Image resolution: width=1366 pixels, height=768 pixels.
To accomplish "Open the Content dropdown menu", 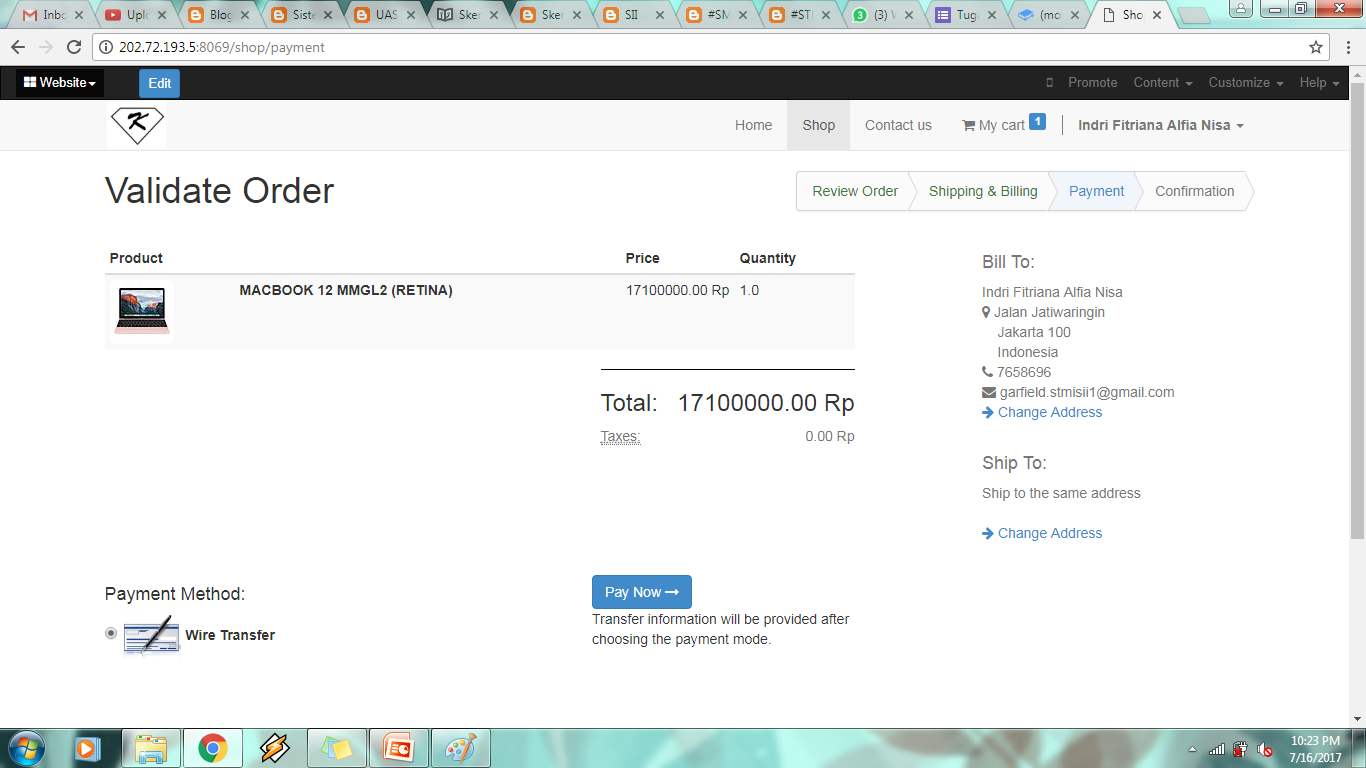I will [x=1162, y=83].
